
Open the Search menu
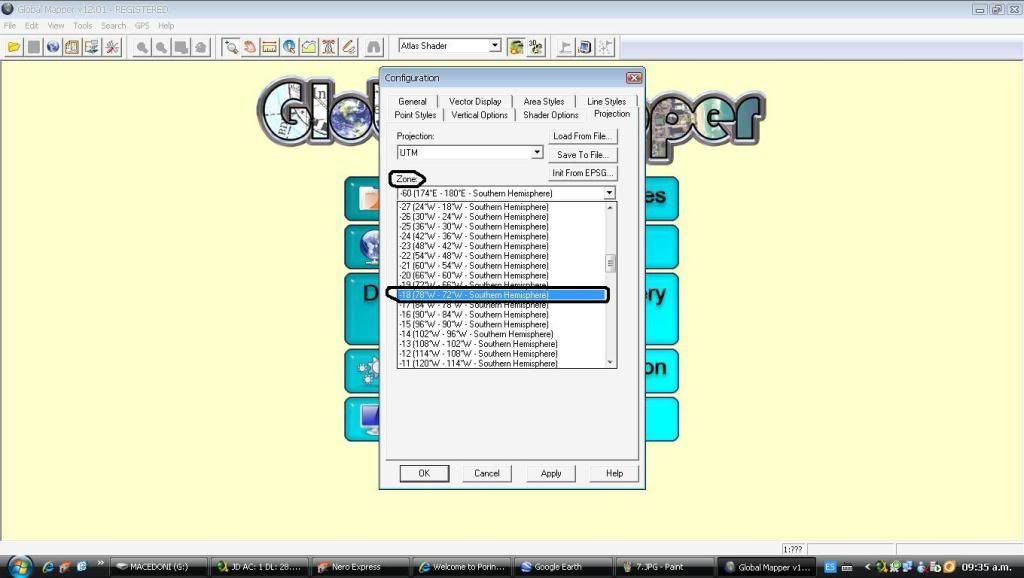(x=113, y=25)
